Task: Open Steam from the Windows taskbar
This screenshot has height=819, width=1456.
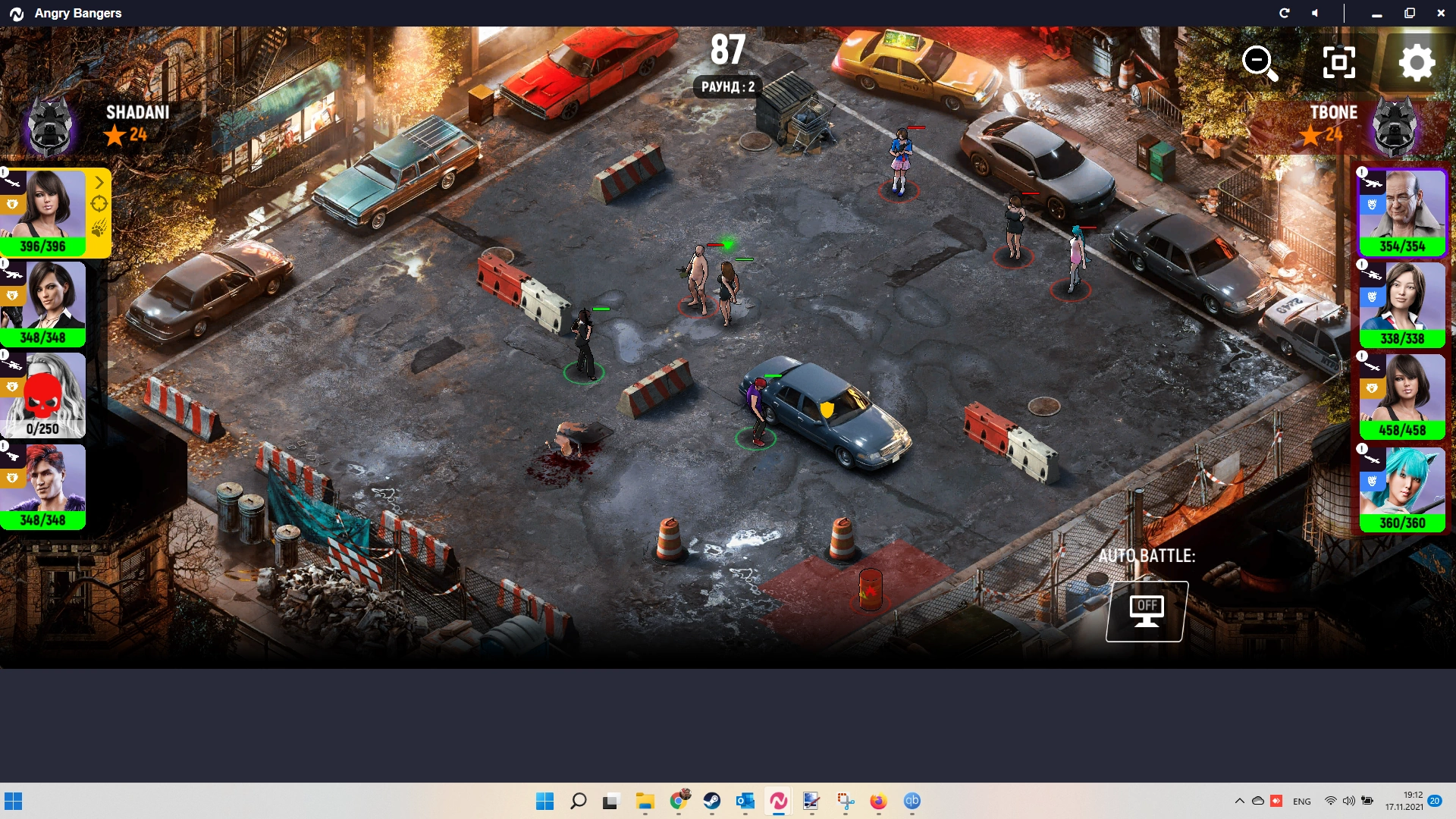Action: (x=711, y=801)
